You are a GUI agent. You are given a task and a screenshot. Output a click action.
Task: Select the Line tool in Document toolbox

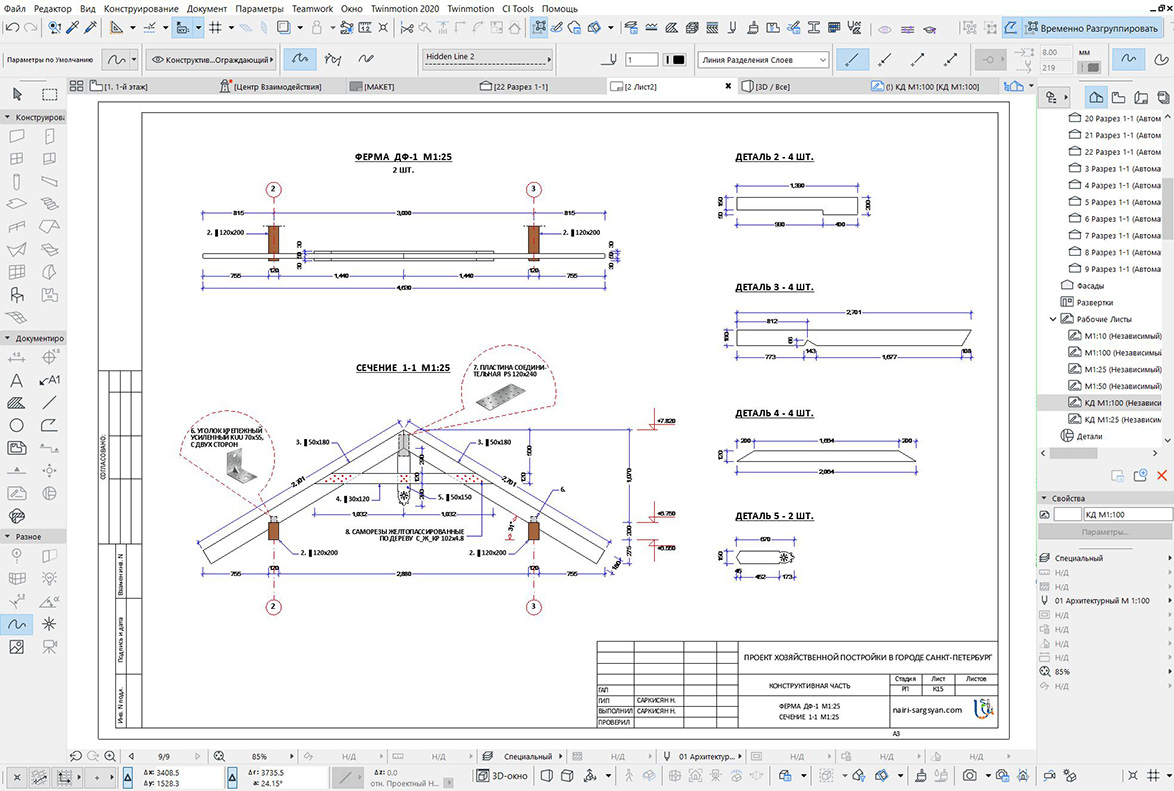click(x=49, y=403)
